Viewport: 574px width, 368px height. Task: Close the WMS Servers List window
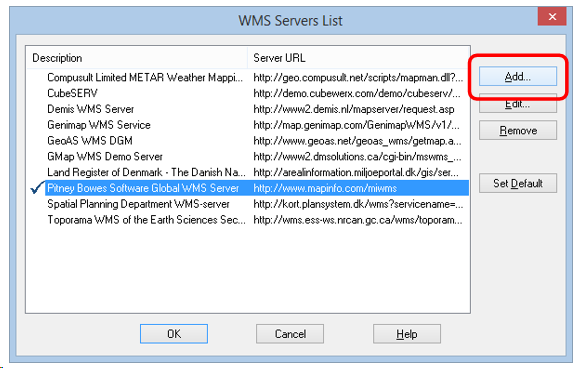coord(552,16)
